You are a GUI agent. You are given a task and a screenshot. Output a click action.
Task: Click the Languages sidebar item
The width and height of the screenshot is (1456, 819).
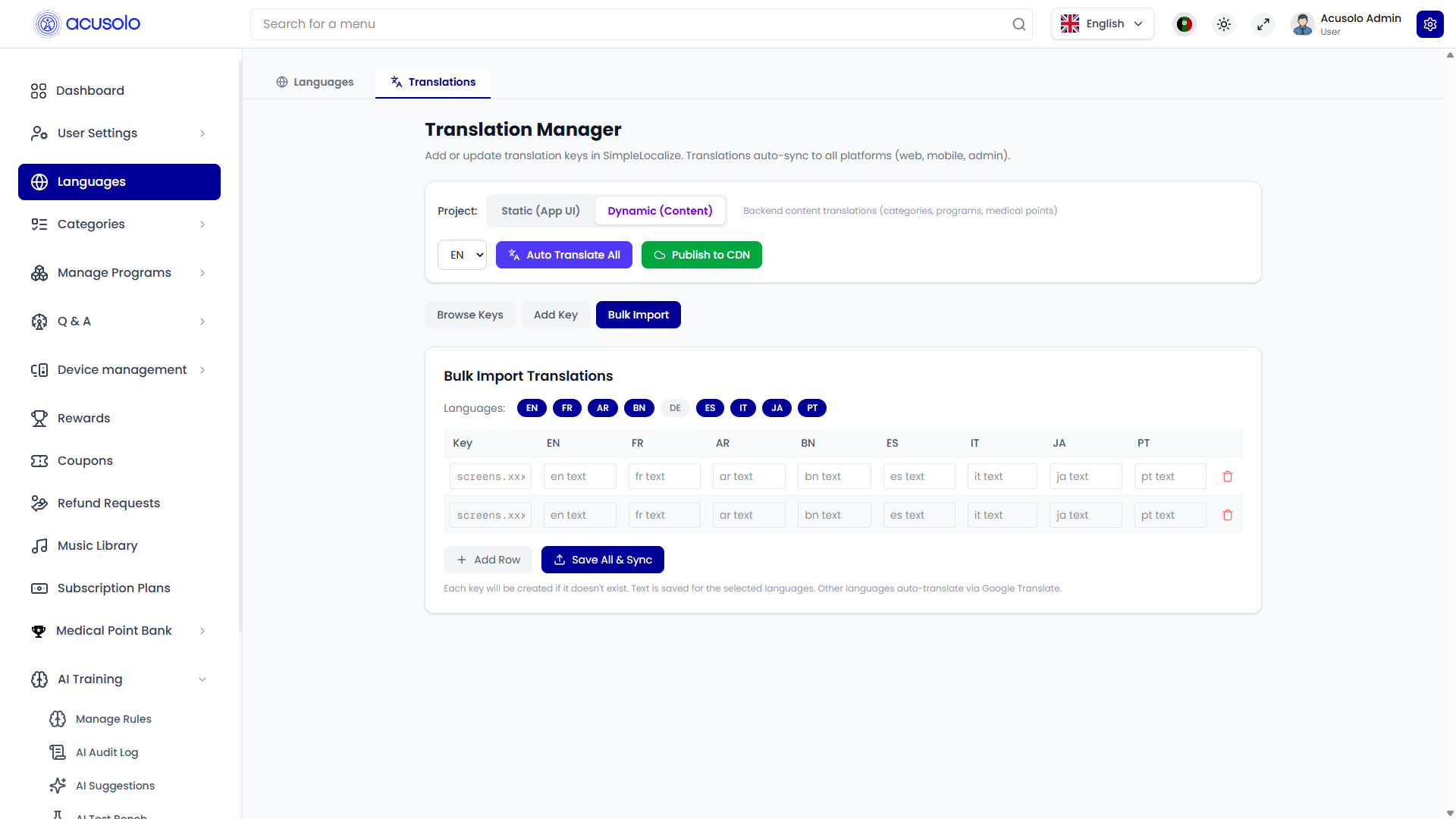pos(119,182)
